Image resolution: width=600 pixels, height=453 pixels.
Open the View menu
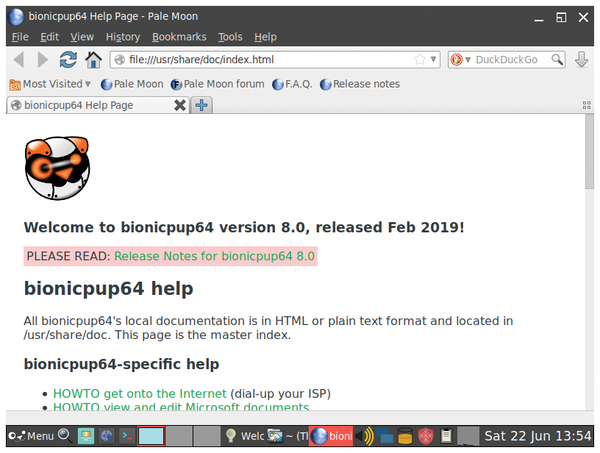(x=82, y=37)
